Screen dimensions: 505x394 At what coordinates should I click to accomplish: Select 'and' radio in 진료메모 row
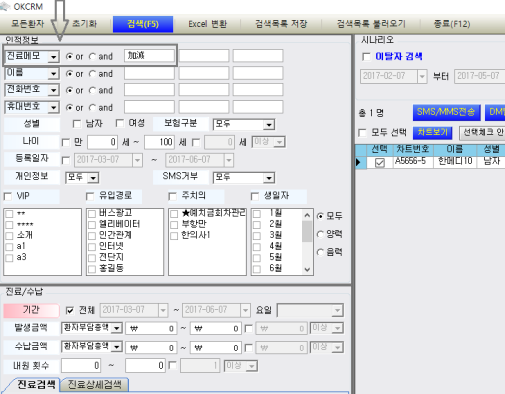[92, 57]
